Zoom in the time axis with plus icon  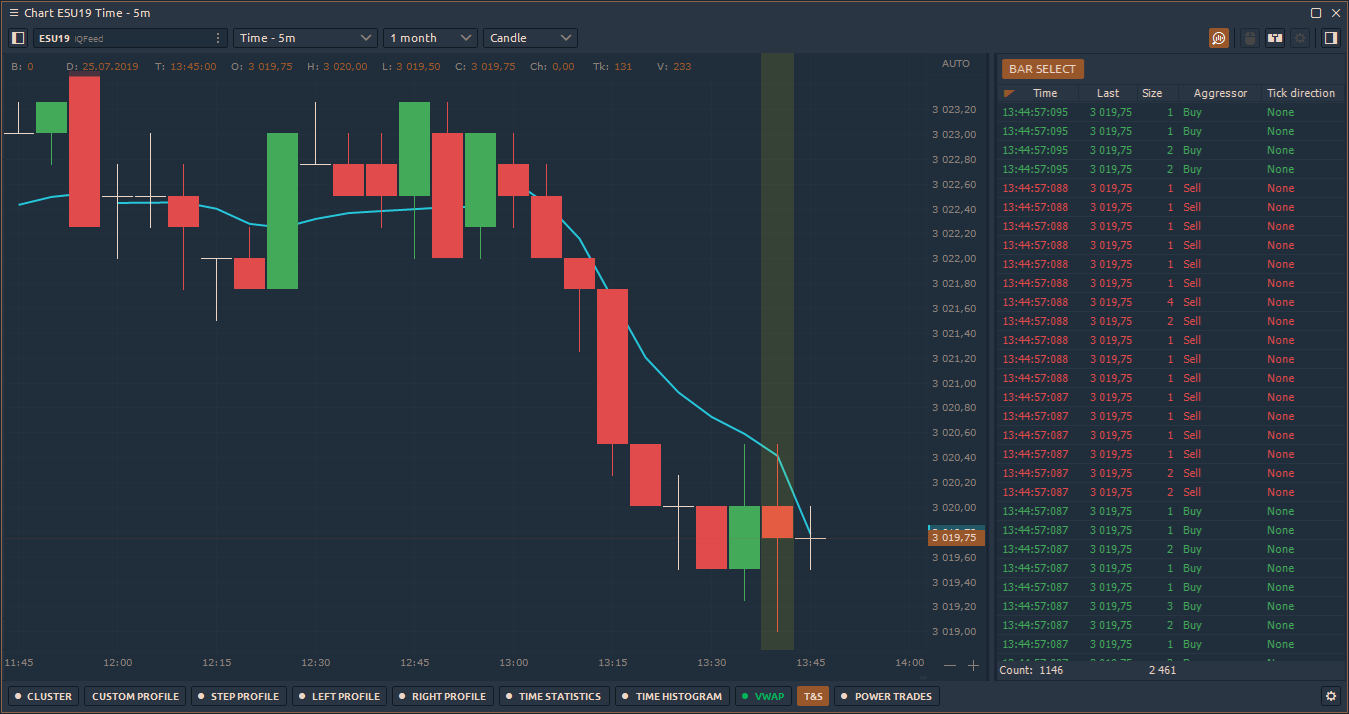click(973, 665)
